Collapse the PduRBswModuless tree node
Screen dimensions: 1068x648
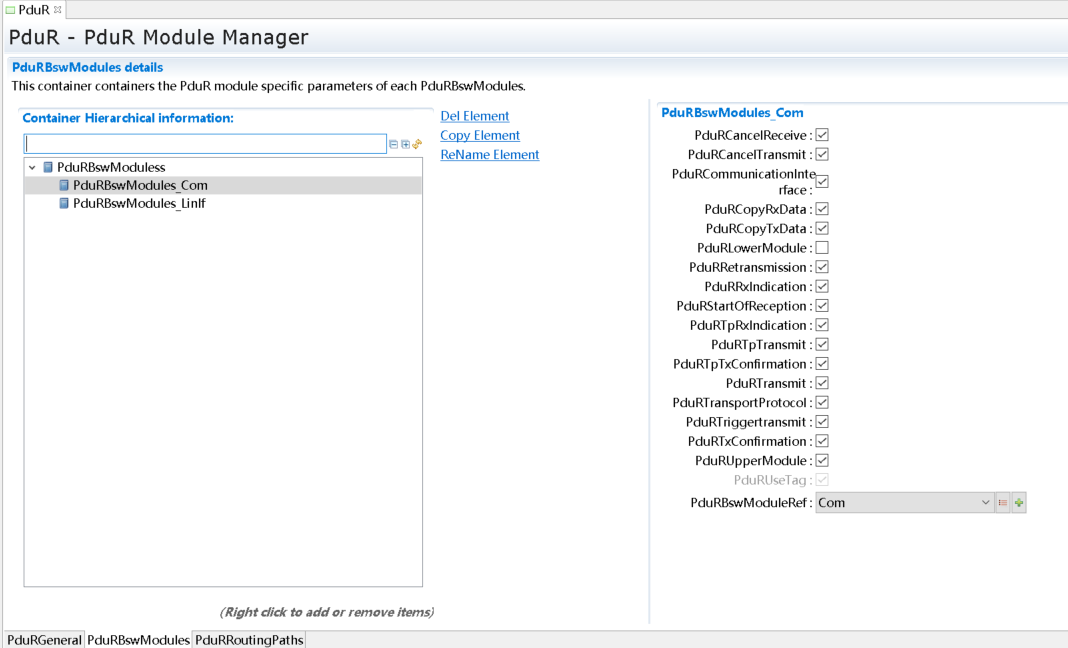(33, 168)
